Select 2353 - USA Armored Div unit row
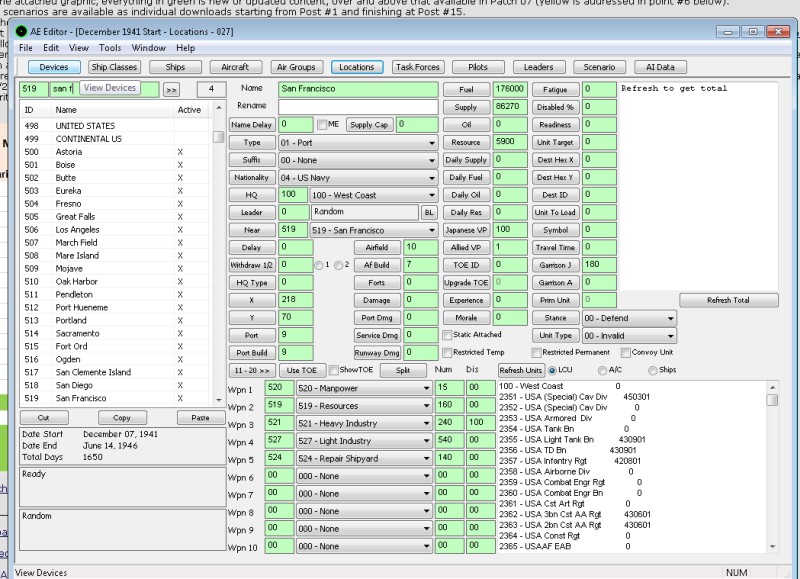The image size is (800, 579). [x=567, y=418]
